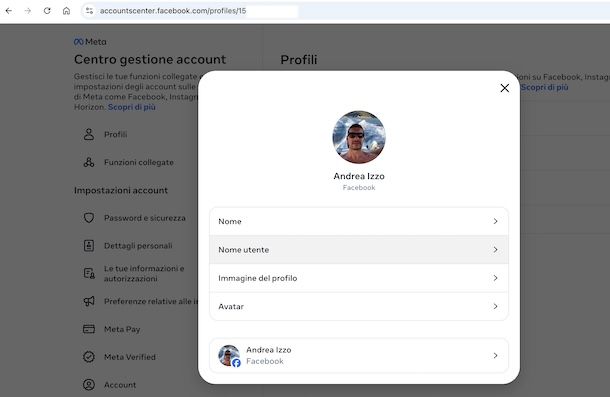This screenshot has width=610, height=397.
Task: Open Dettagli personali settings
Action: [138, 246]
